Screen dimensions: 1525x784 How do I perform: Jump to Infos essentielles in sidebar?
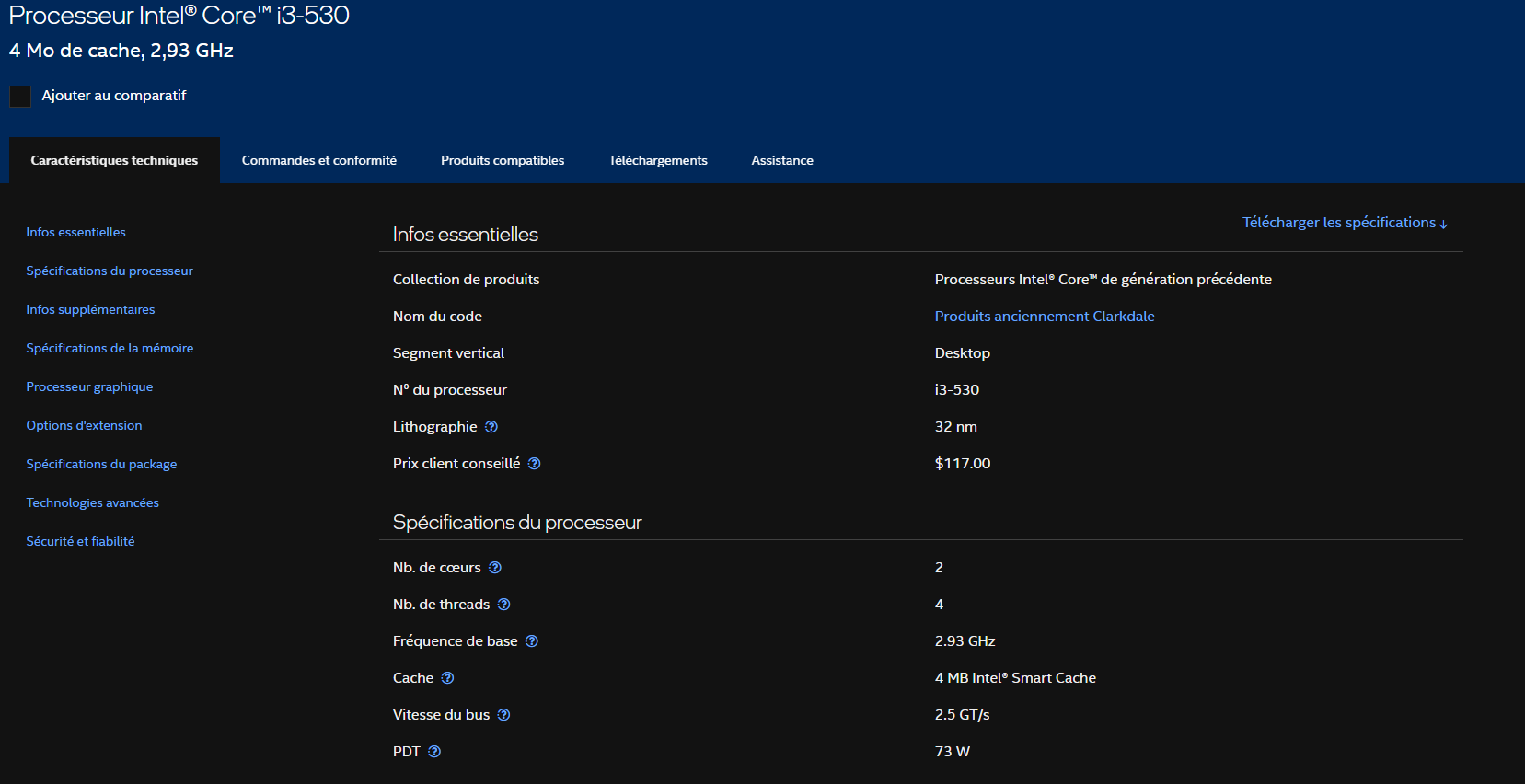[75, 233]
